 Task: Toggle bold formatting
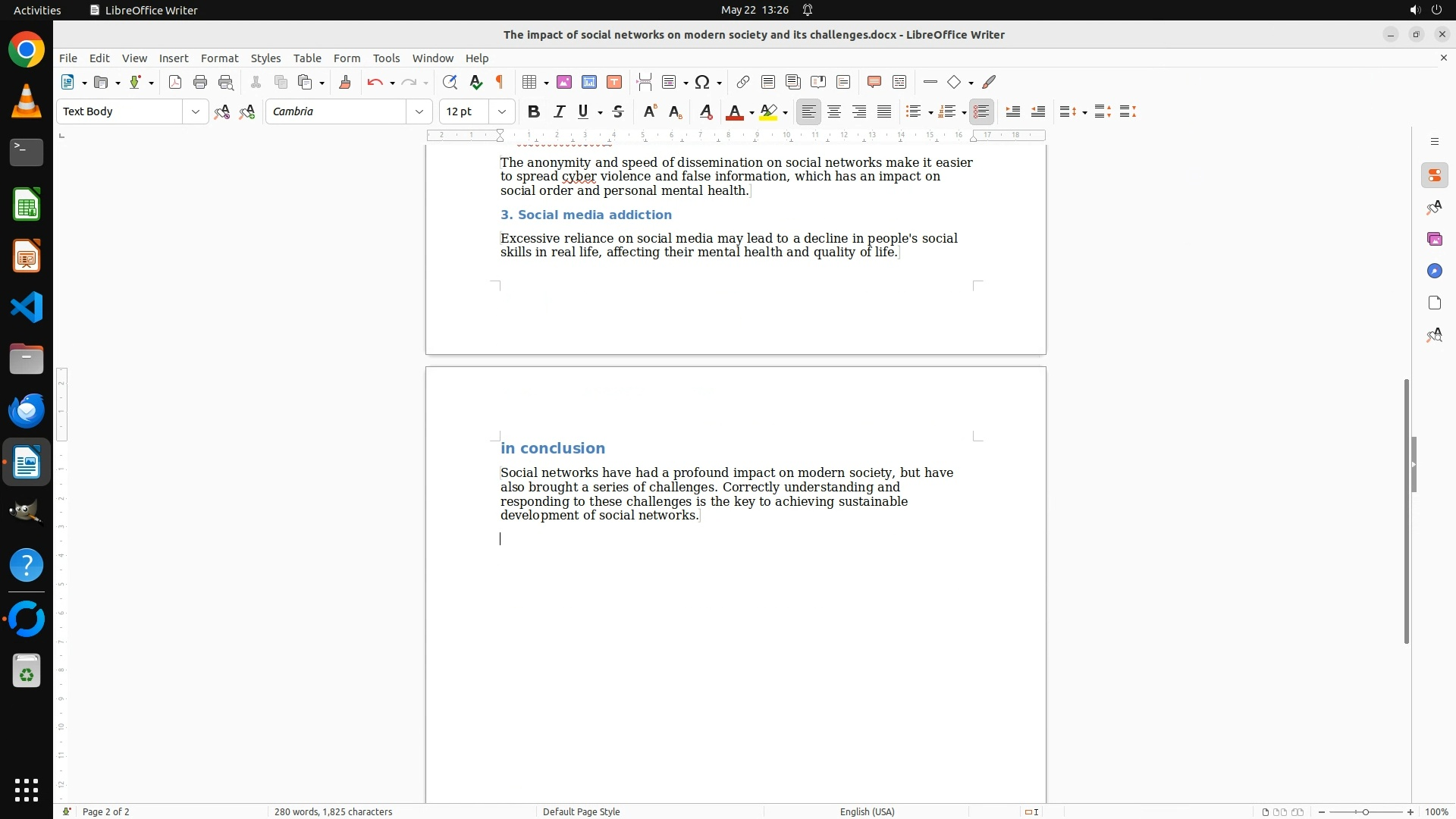pyautogui.click(x=534, y=111)
